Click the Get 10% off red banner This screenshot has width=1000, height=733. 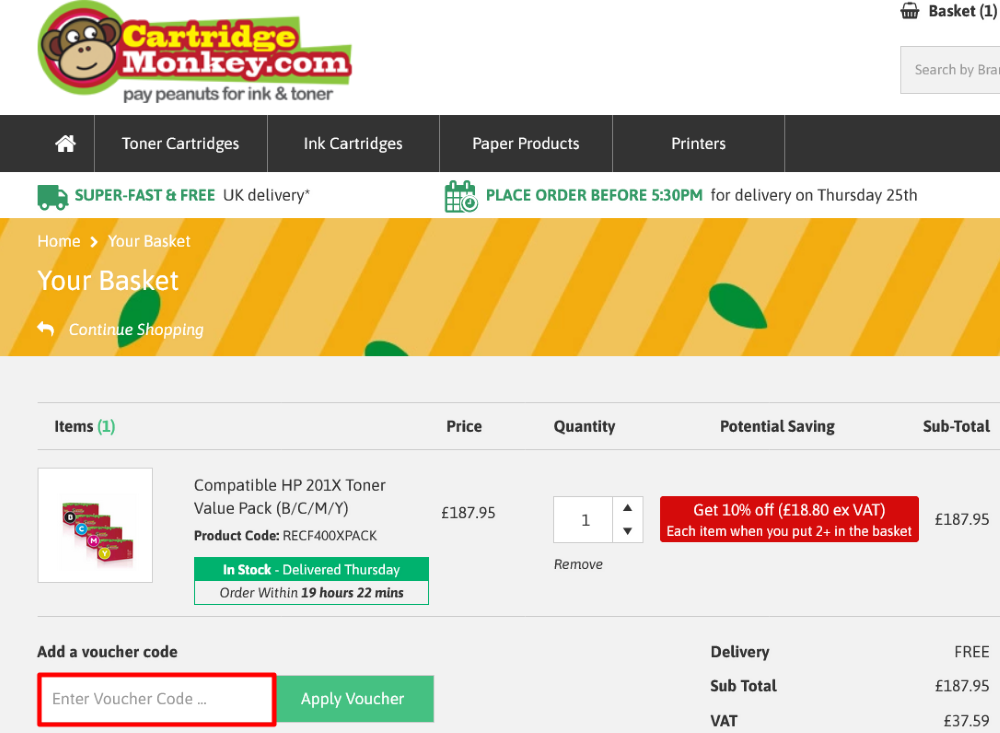[789, 519]
